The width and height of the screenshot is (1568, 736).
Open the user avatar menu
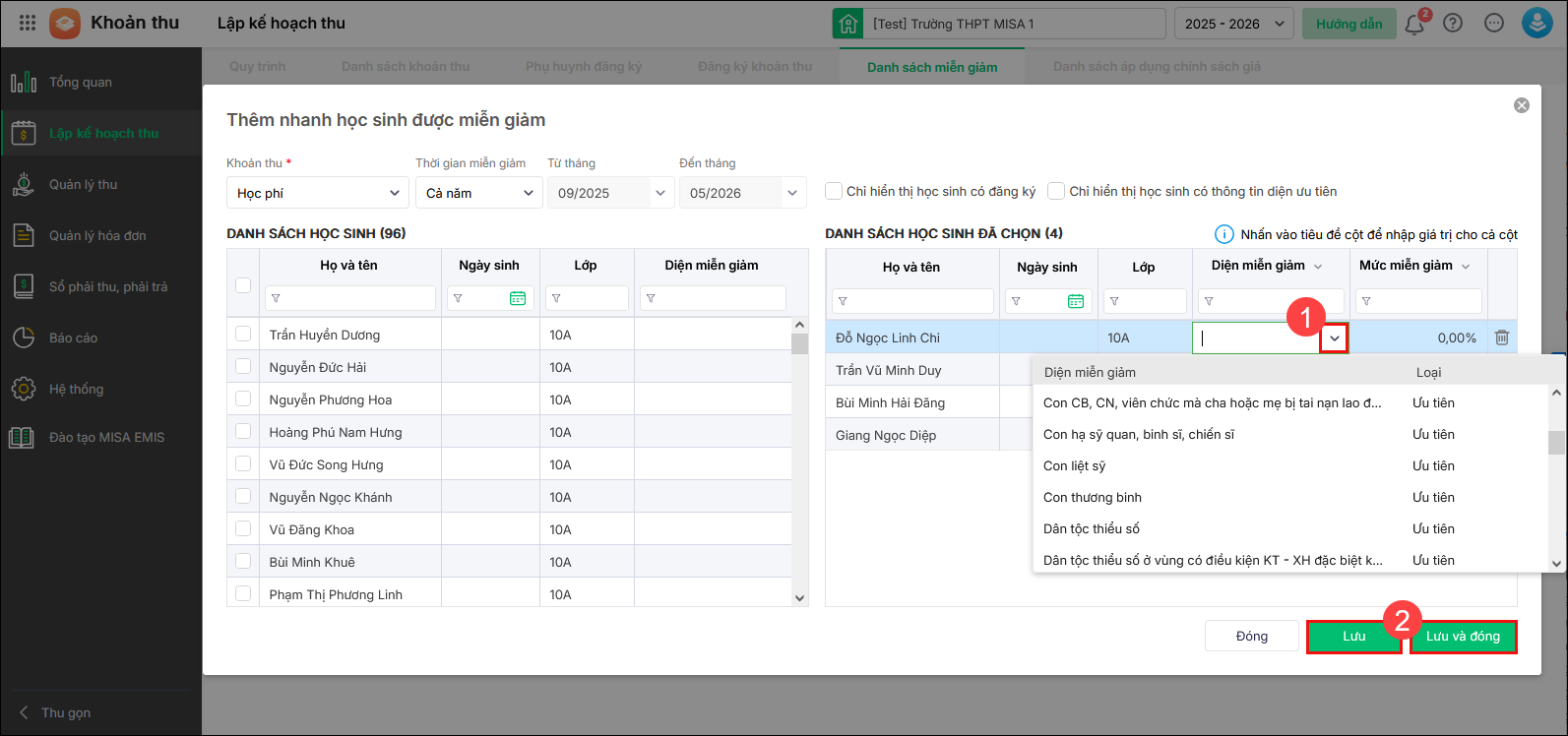(x=1537, y=24)
